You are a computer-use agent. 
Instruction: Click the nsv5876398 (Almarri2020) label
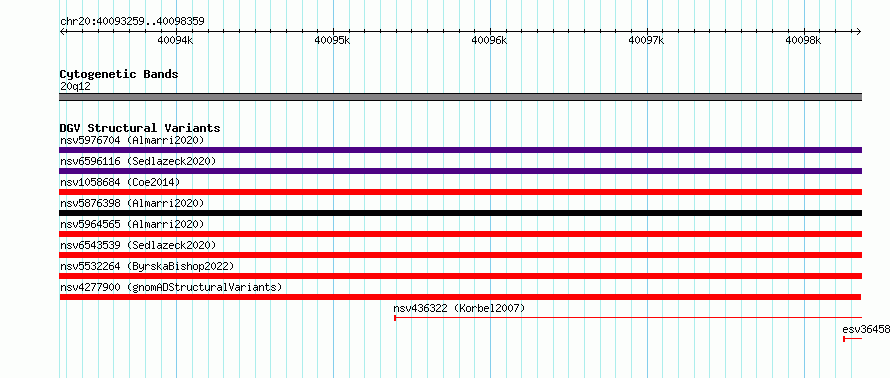pyautogui.click(x=132, y=203)
